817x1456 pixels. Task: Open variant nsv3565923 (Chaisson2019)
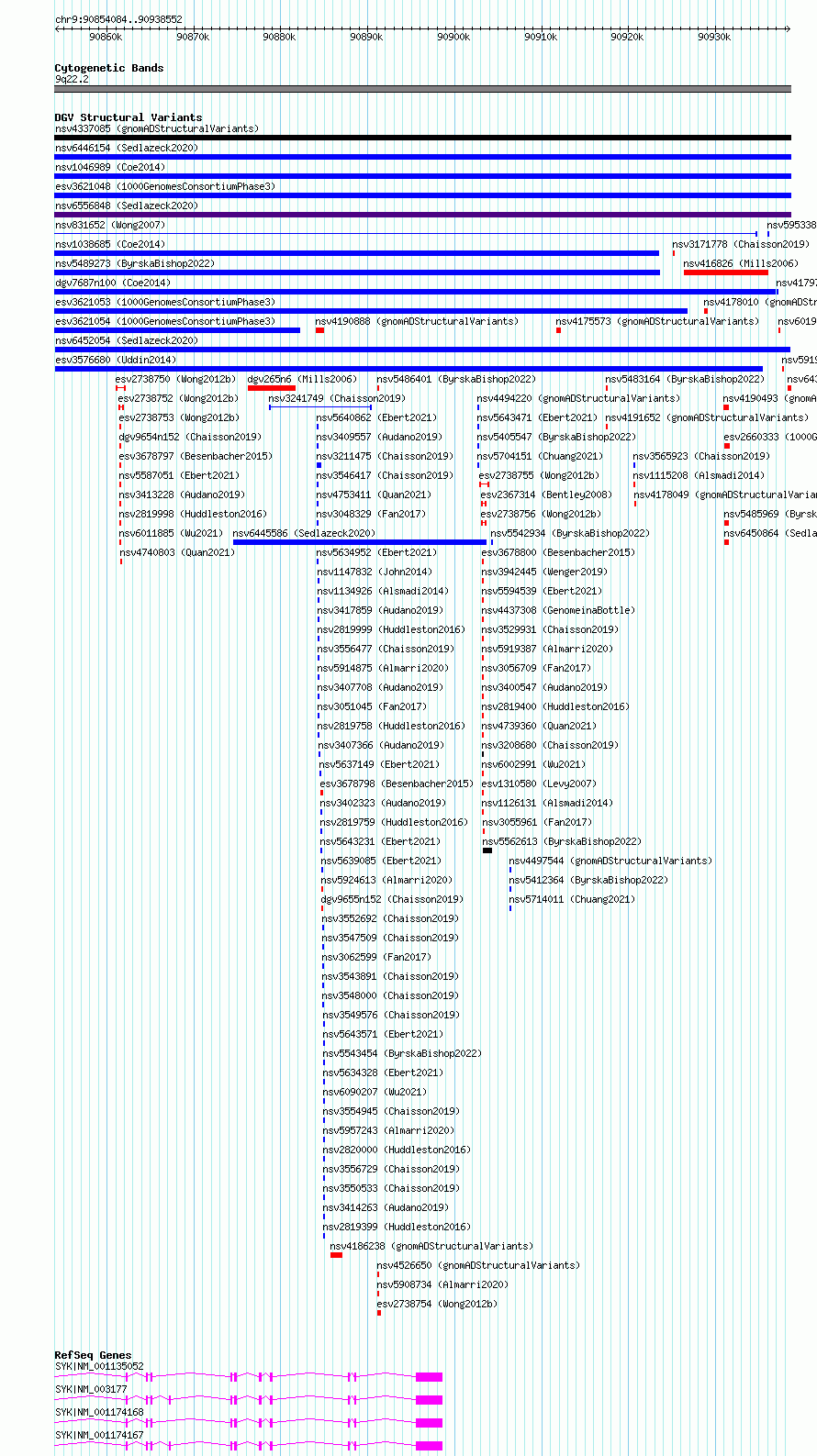point(701,456)
